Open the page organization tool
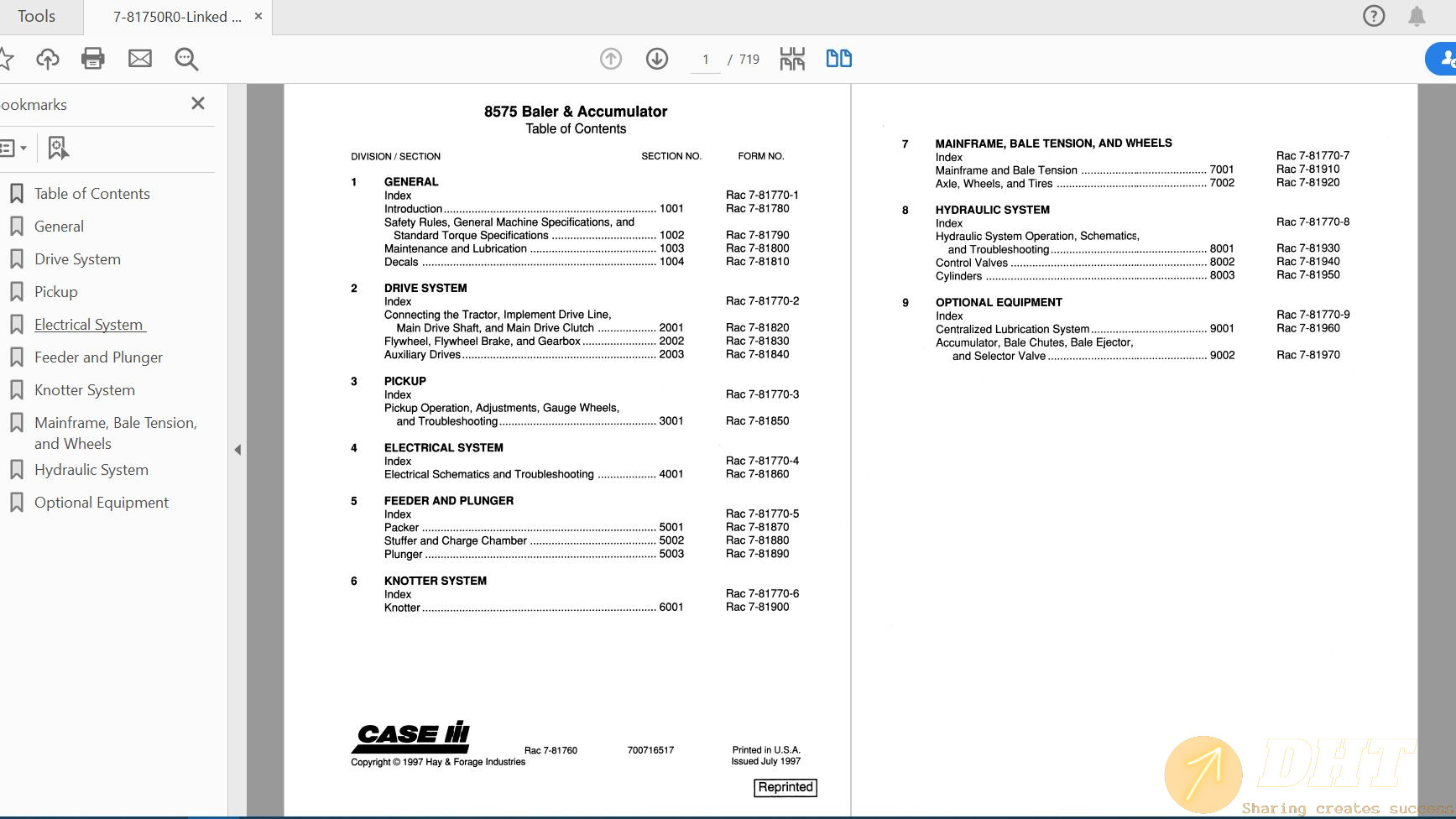The width and height of the screenshot is (1456, 819). [791, 59]
